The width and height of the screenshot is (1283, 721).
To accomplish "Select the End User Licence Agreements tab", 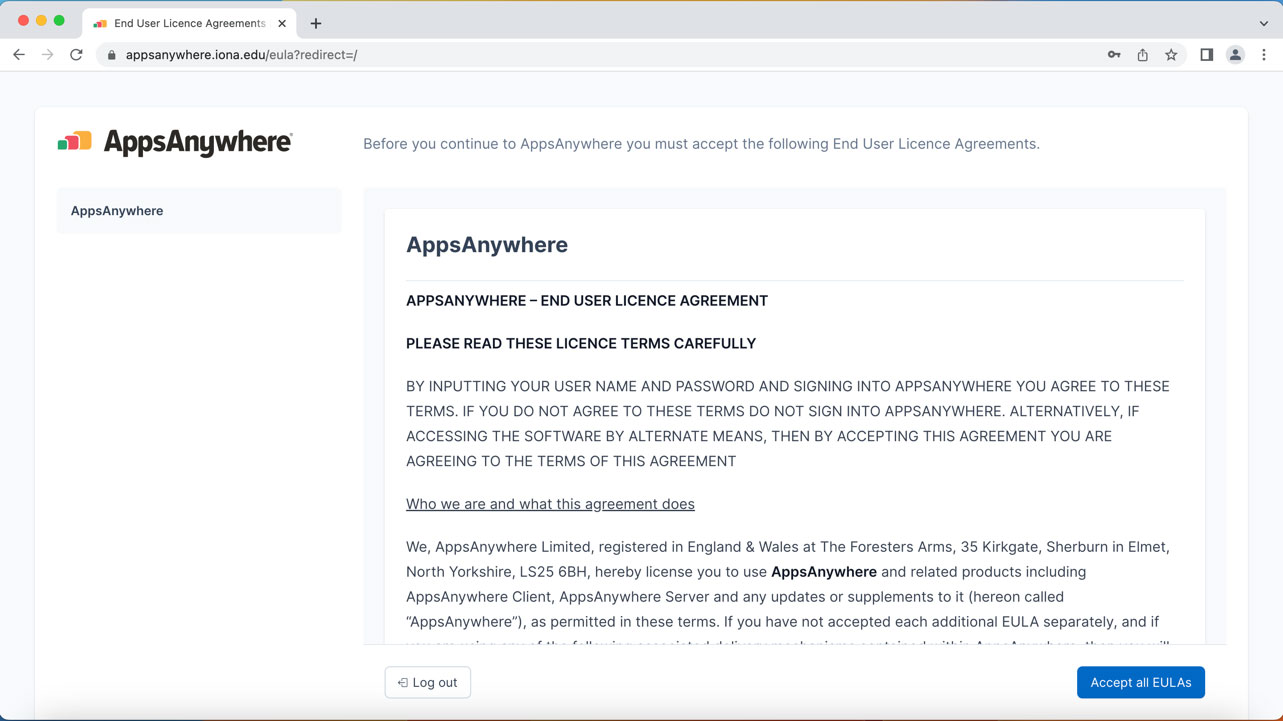I will coord(188,23).
